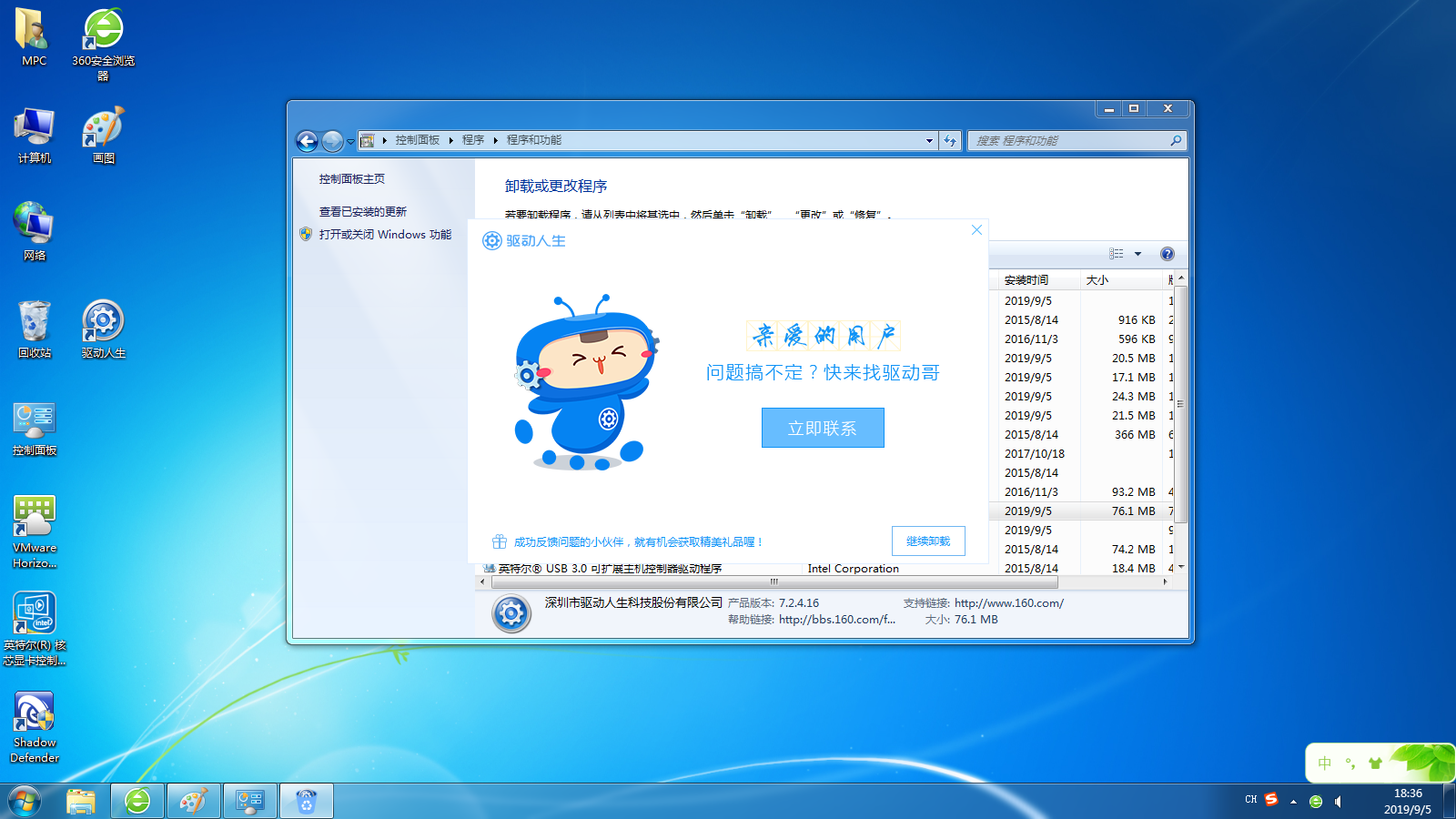Open the 网络 desktop icon
Viewport: 1456px width, 819px height.
click(x=34, y=232)
